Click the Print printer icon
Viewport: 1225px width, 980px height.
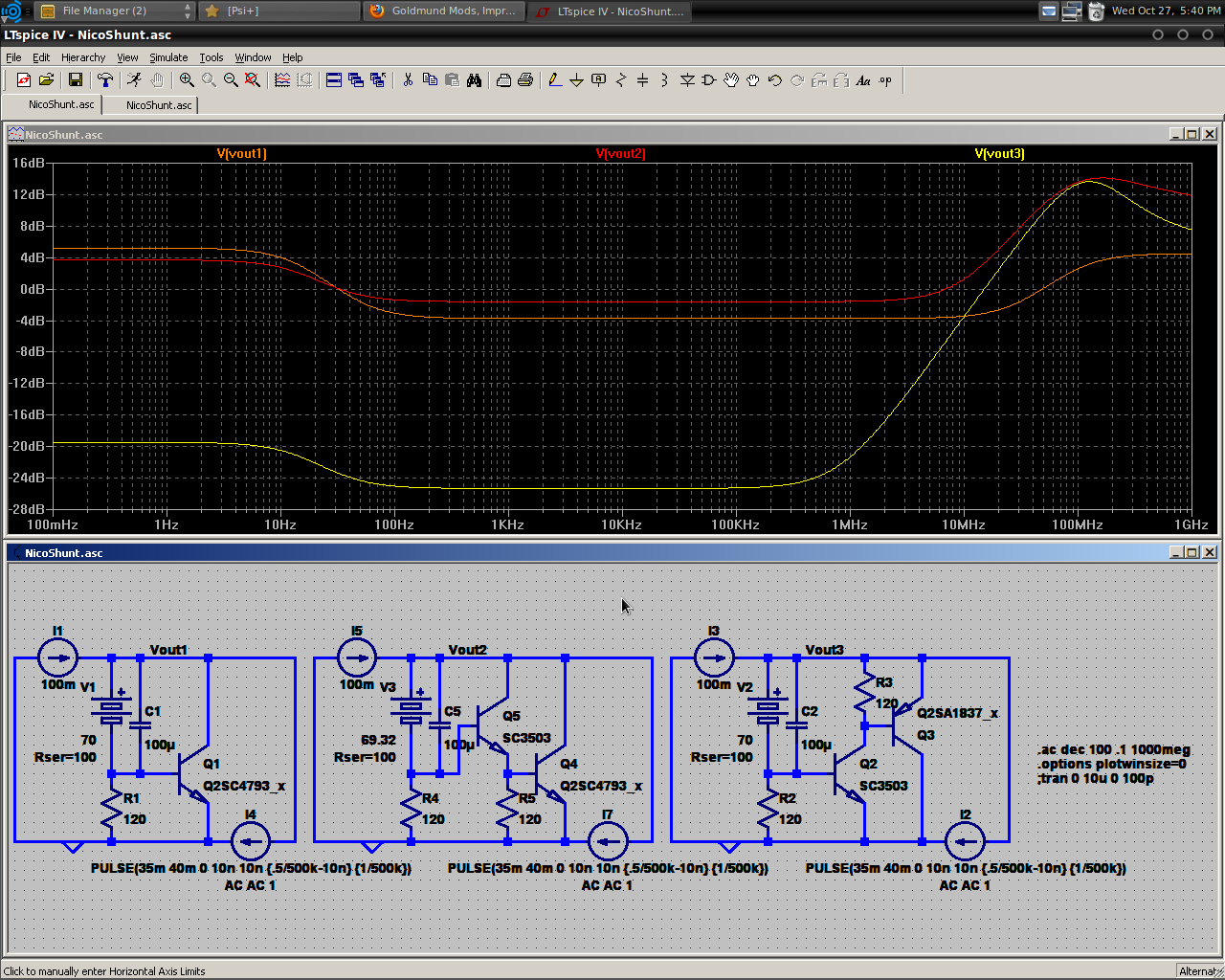525,80
